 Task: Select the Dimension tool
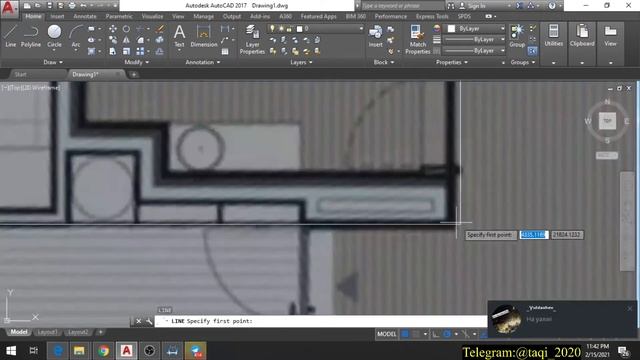pyautogui.click(x=203, y=36)
